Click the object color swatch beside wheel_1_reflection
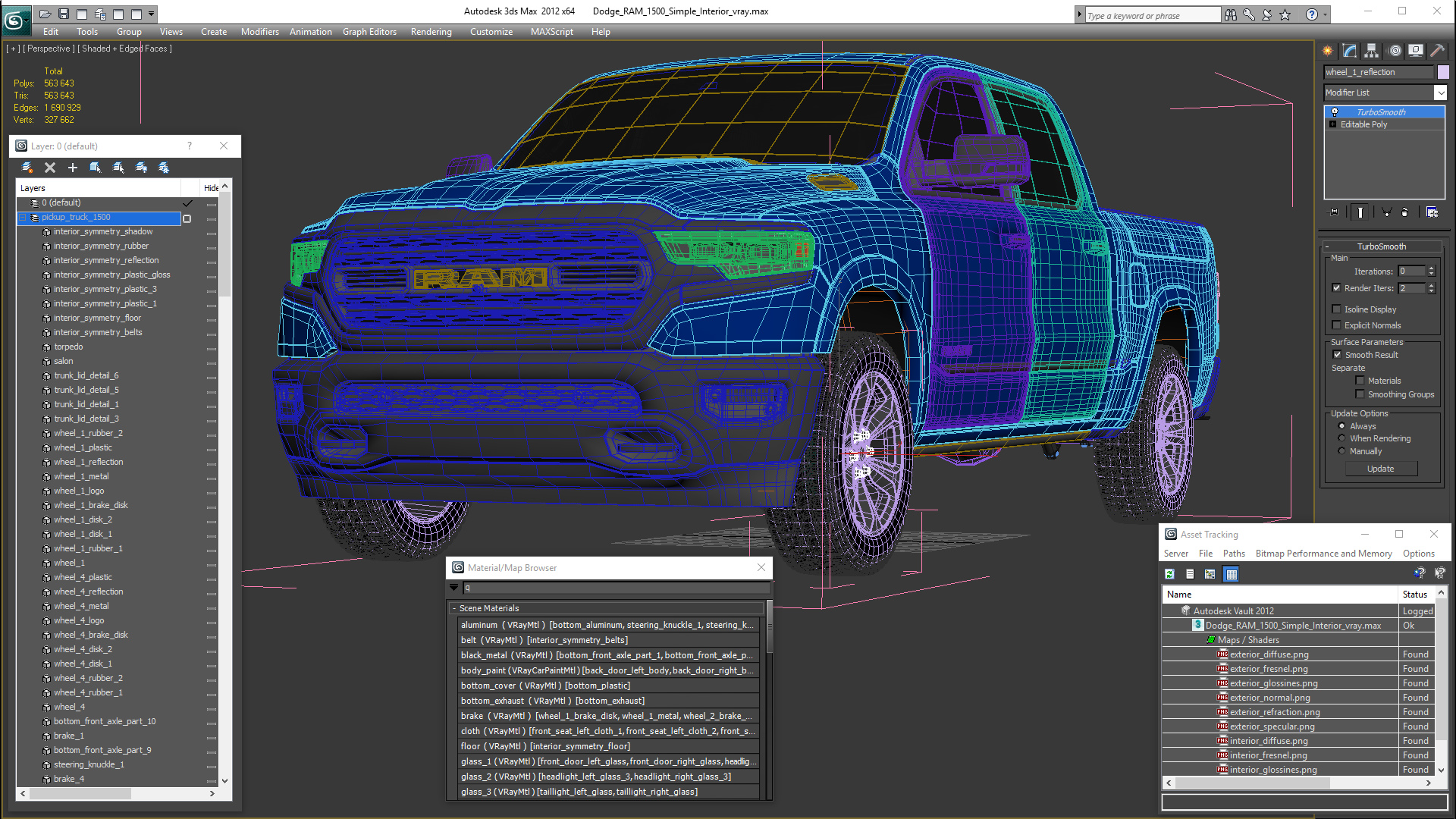 [1443, 72]
